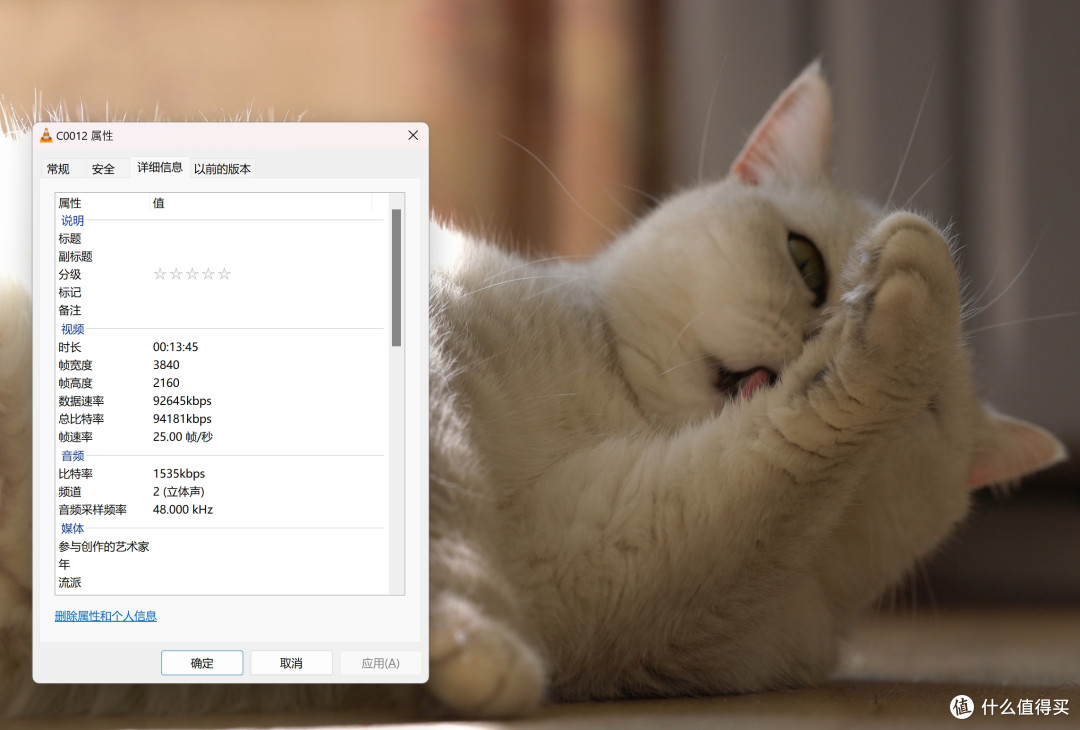Click the 帧高度 value 2160
Viewport: 1080px width, 730px height.
tap(166, 383)
